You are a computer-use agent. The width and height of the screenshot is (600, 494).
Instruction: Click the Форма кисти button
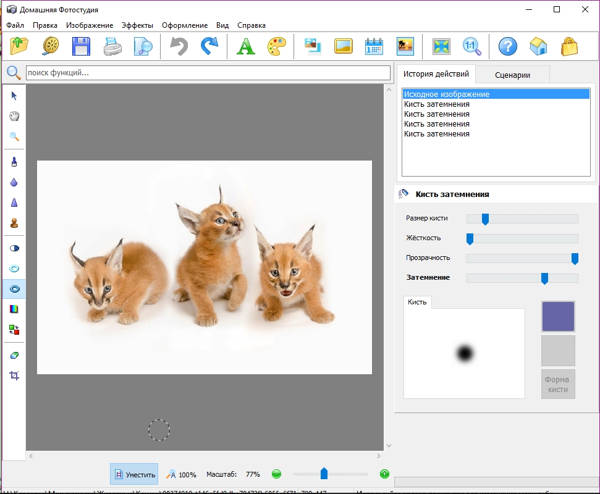pos(558,384)
